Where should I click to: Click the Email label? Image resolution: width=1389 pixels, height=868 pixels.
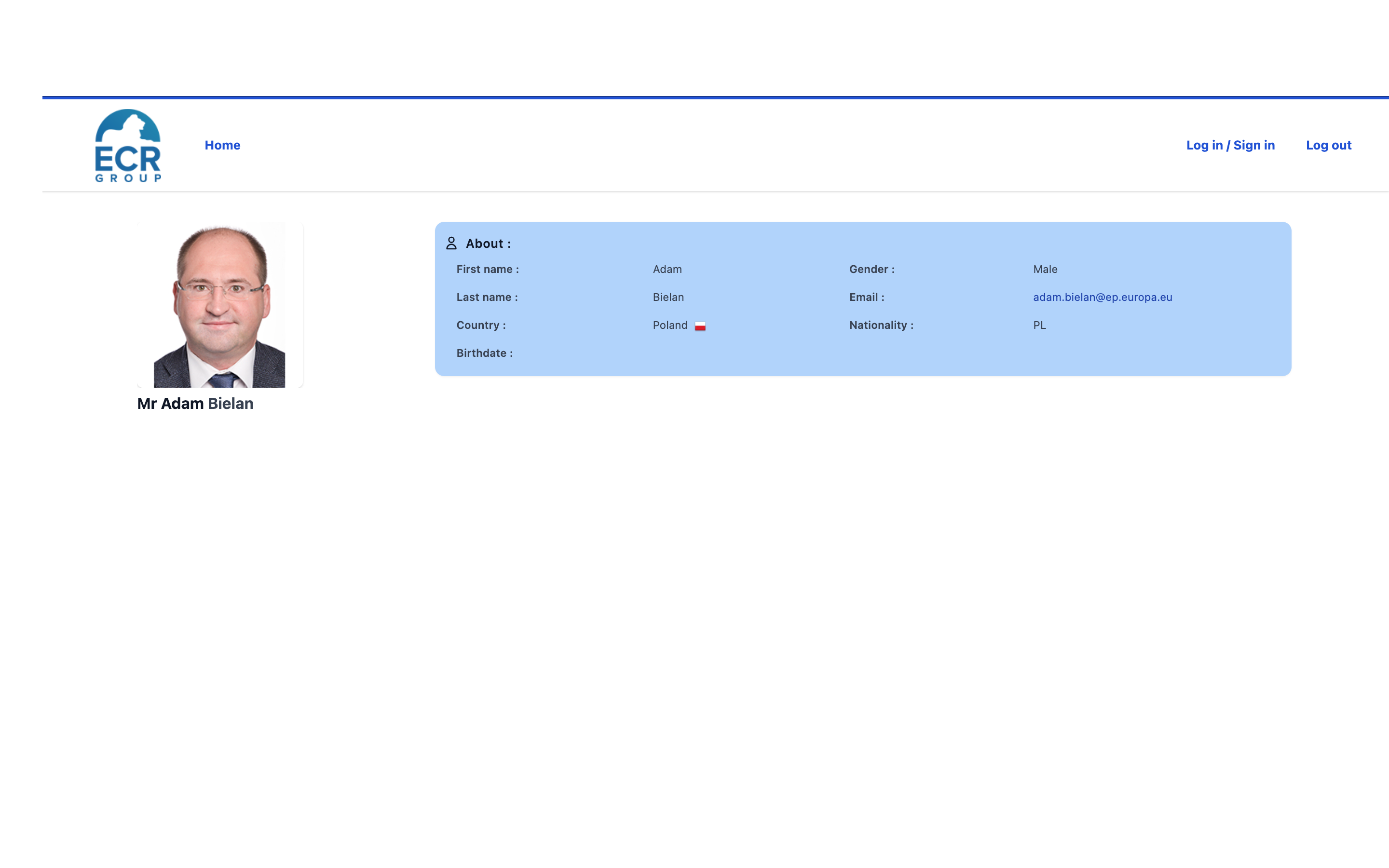point(866,298)
